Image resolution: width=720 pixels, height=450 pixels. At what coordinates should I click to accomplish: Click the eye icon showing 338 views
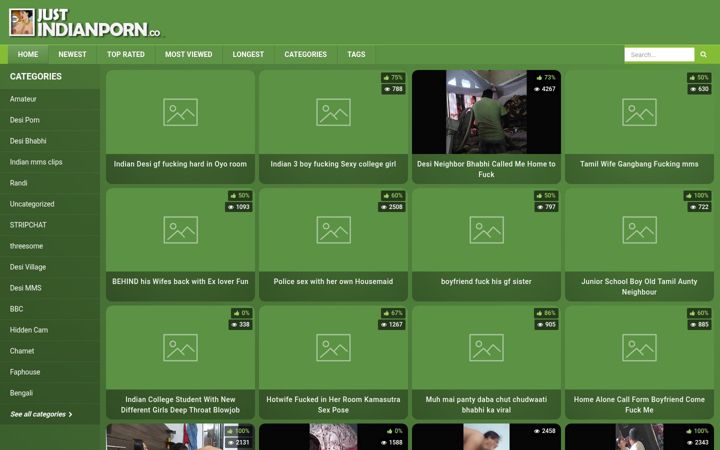point(234,325)
